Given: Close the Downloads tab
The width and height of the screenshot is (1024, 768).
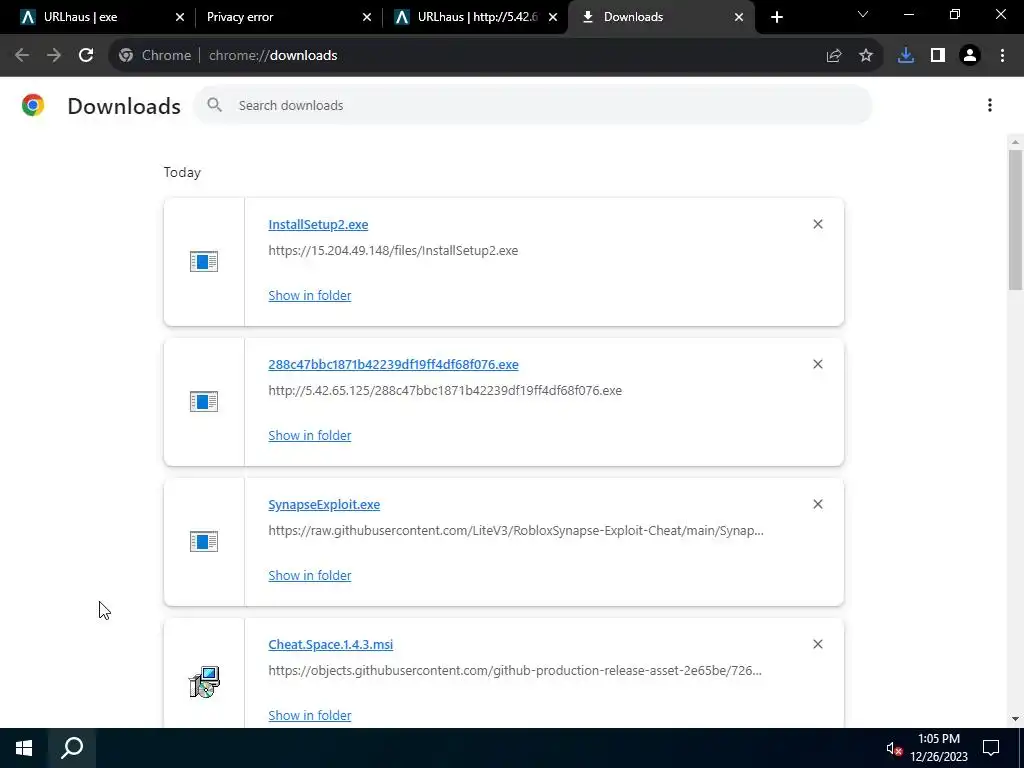Looking at the screenshot, I should coord(739,17).
